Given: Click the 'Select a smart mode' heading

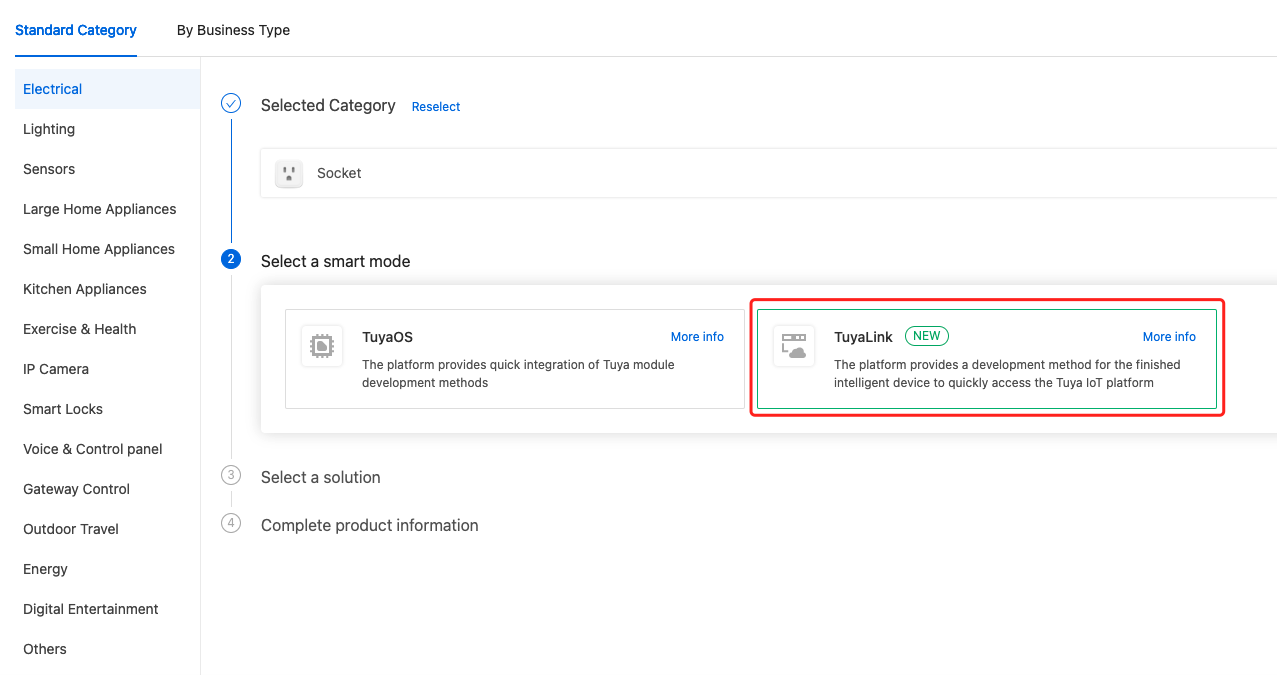Looking at the screenshot, I should (x=336, y=261).
